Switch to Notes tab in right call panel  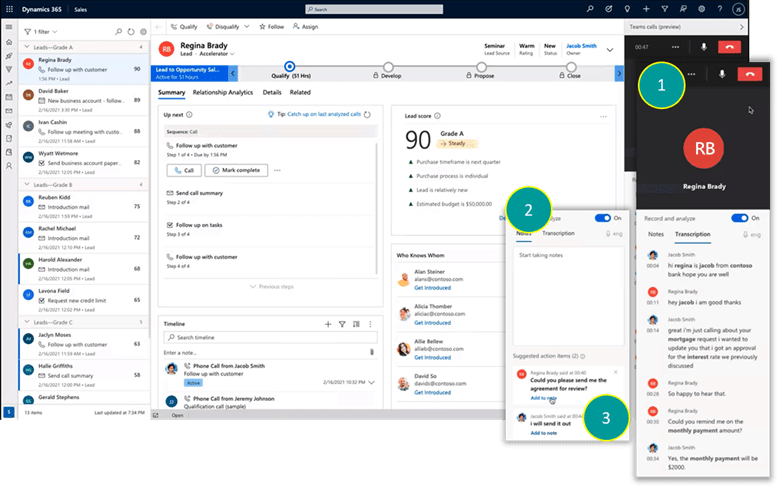(x=656, y=234)
